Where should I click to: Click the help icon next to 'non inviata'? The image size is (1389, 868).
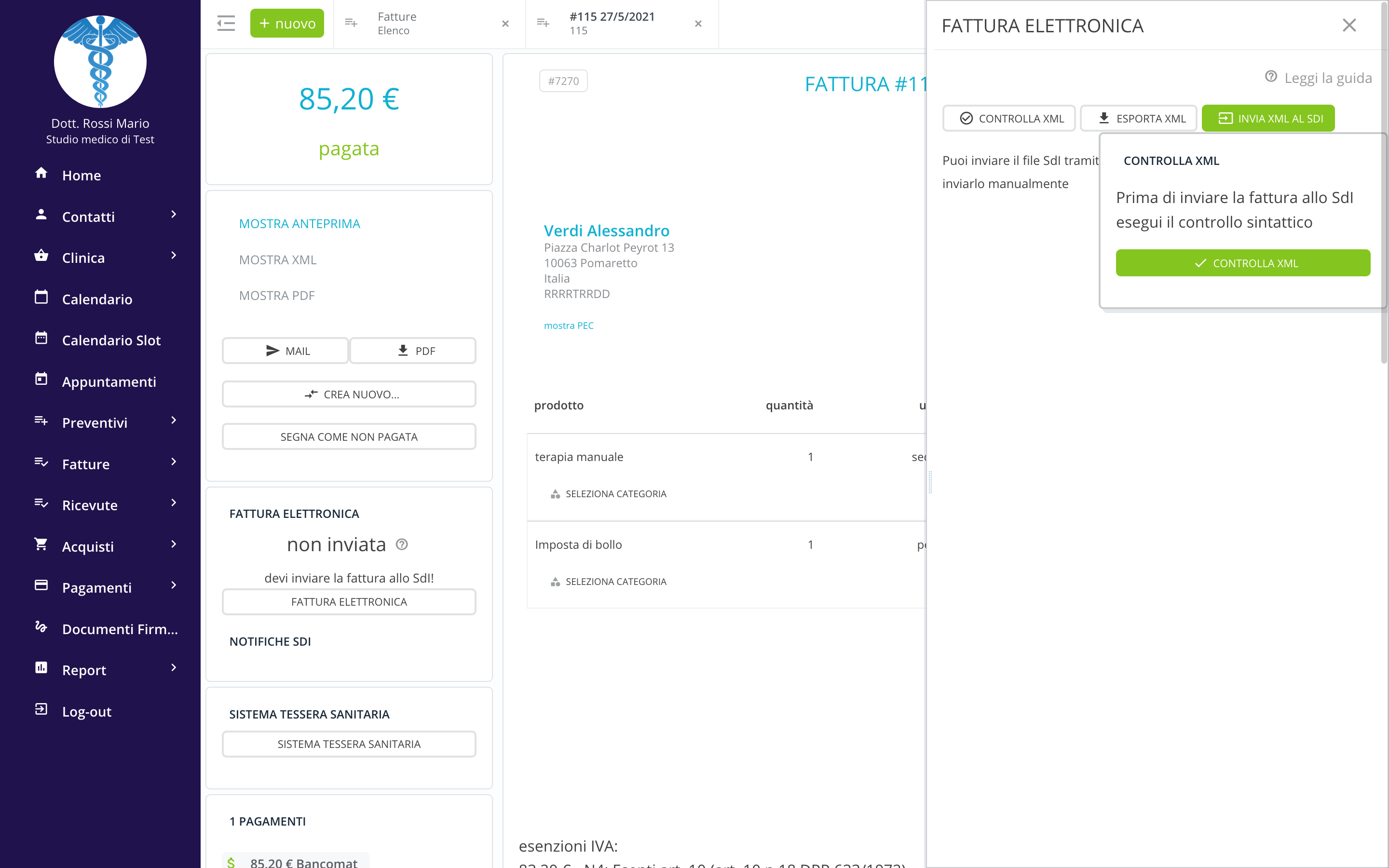[402, 544]
